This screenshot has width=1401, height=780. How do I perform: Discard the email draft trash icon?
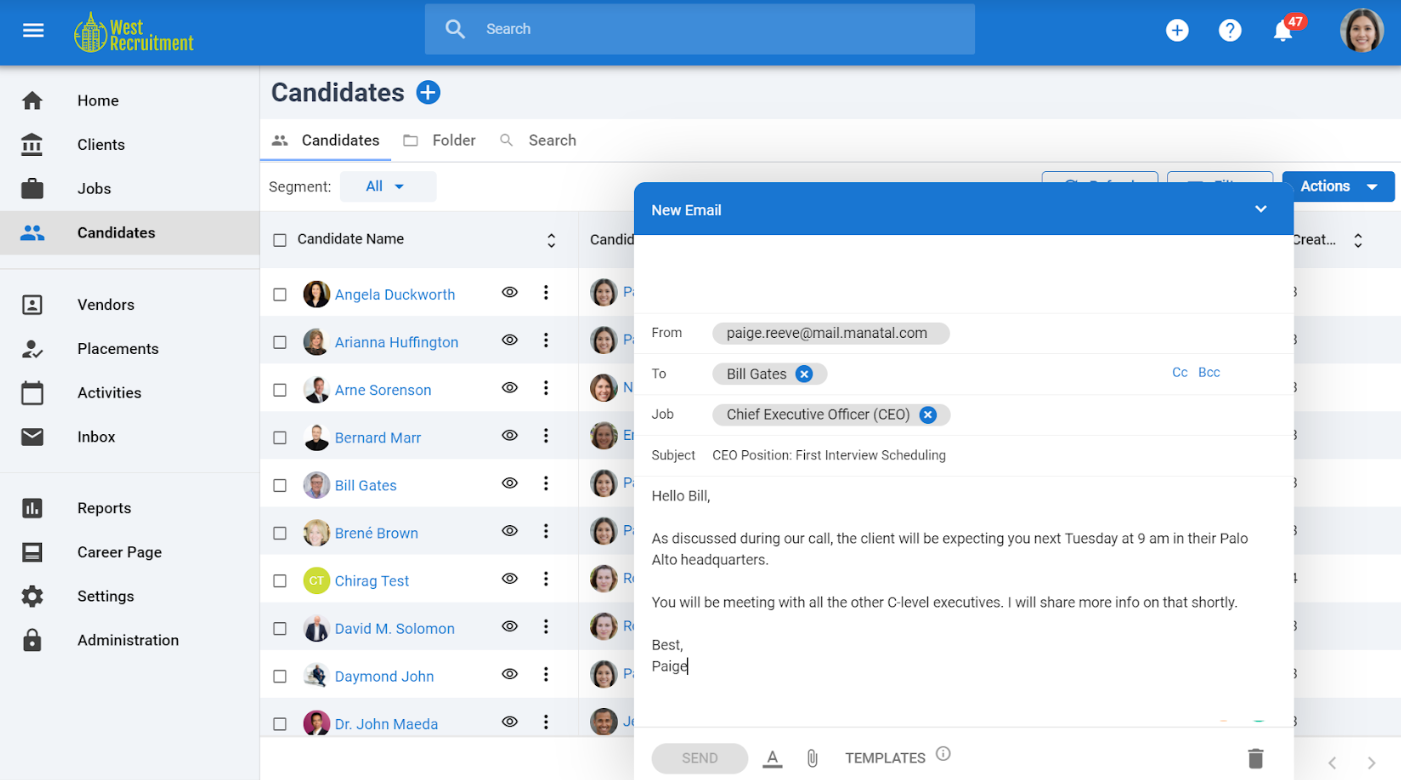coord(1256,758)
